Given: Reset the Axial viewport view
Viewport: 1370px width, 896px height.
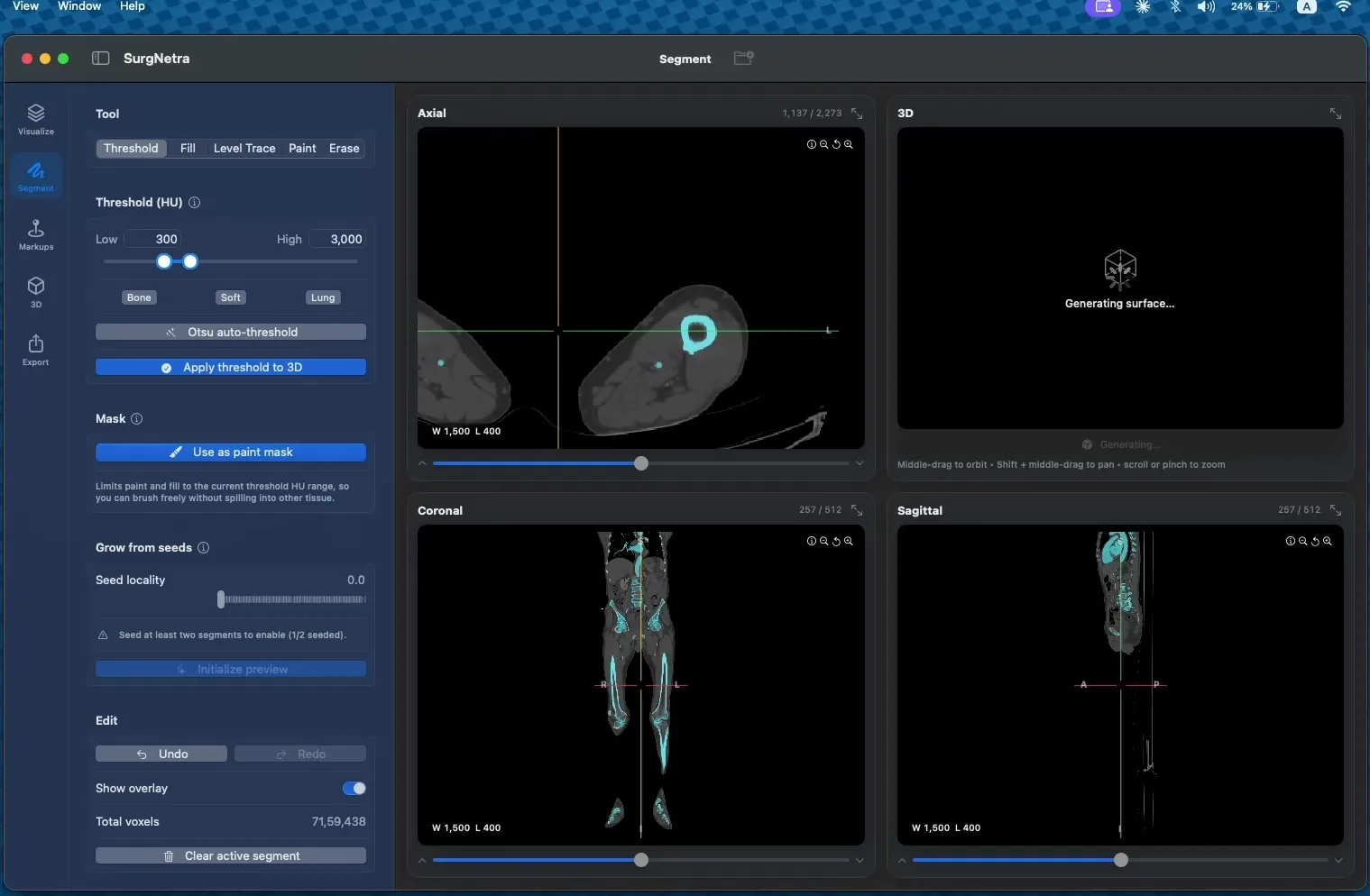Looking at the screenshot, I should coord(836,144).
